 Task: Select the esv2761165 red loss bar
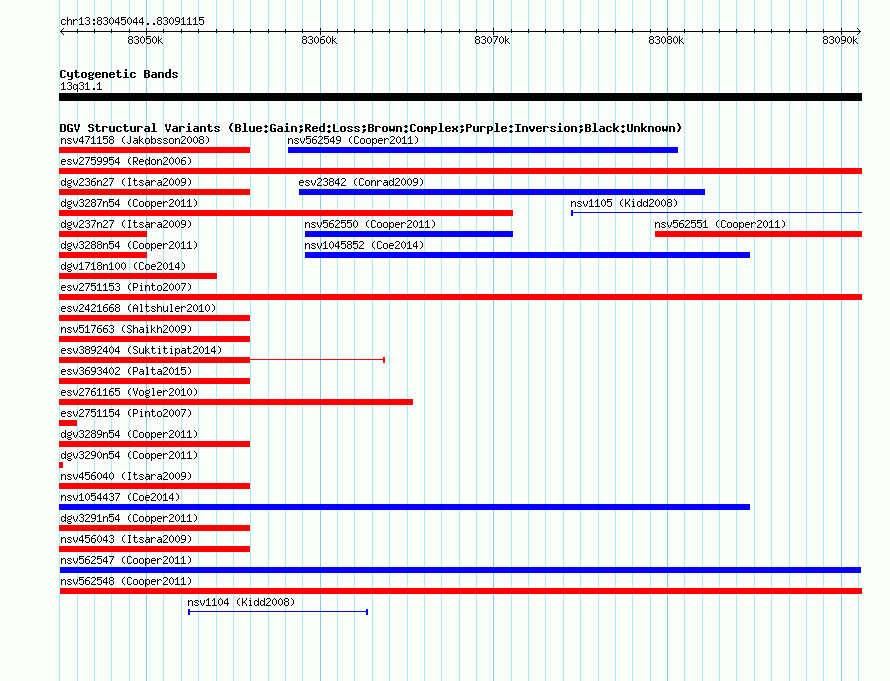point(236,402)
